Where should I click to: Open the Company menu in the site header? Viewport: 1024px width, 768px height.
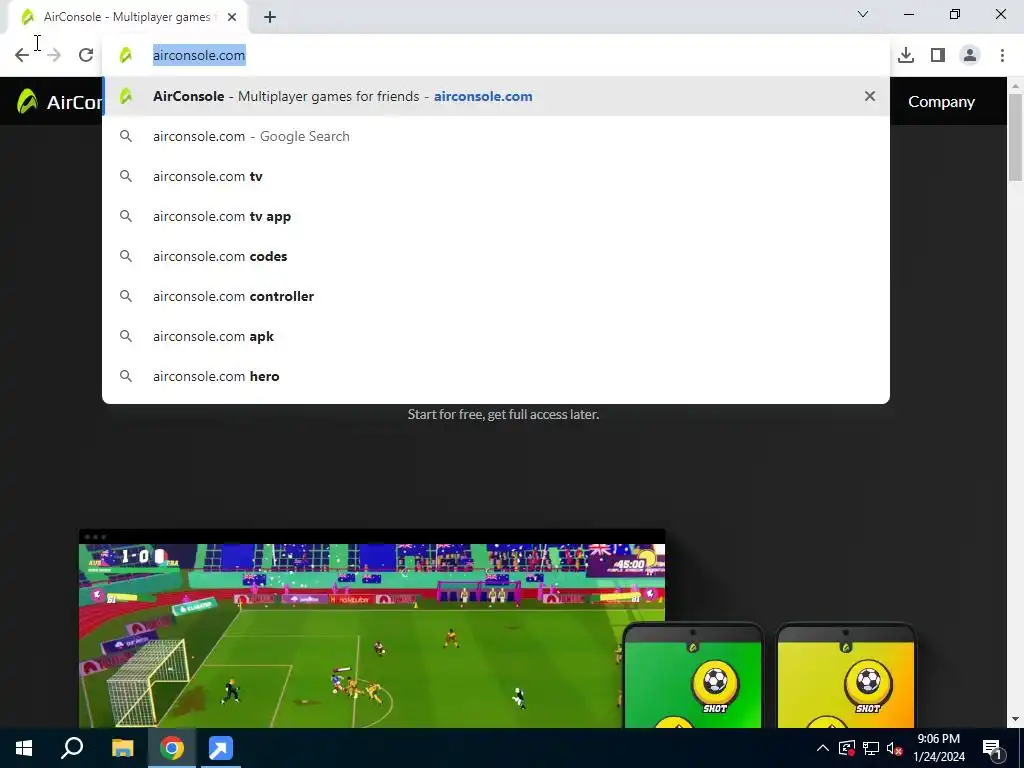pos(941,102)
